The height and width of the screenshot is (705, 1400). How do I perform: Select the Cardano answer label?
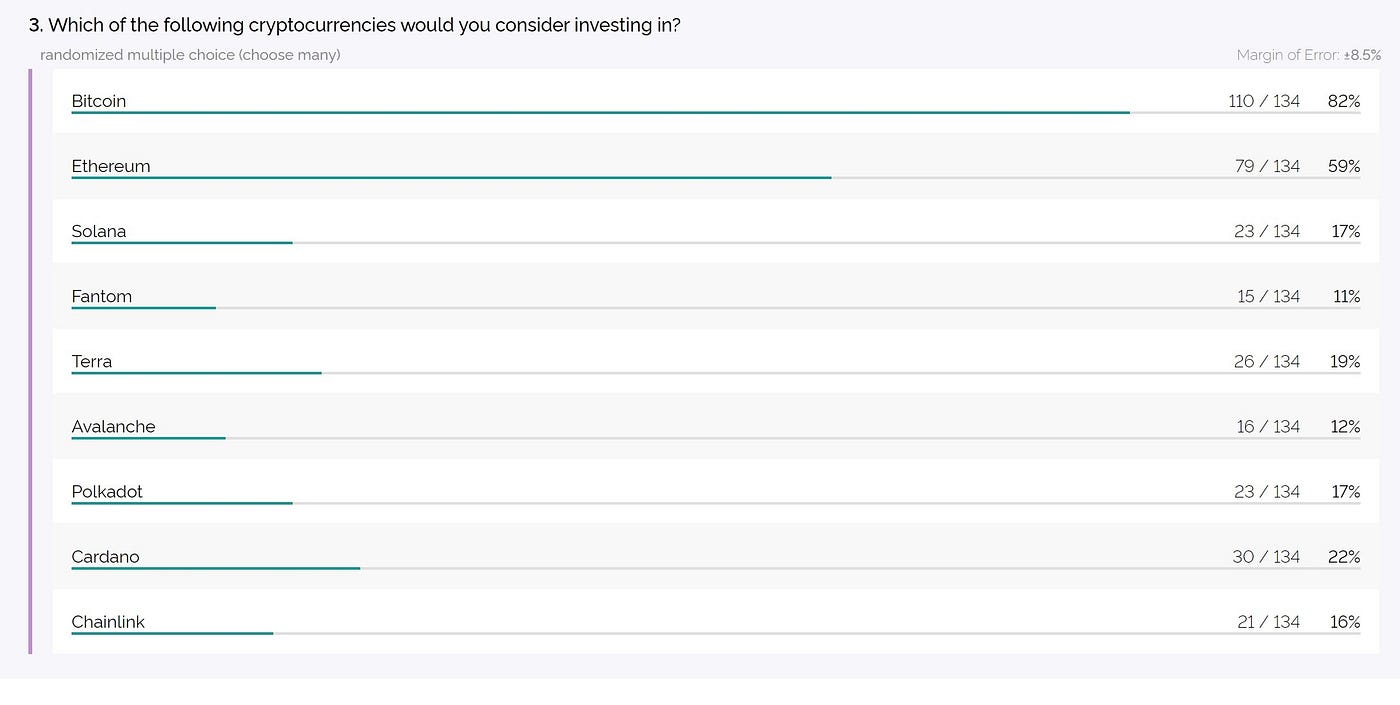tap(106, 556)
